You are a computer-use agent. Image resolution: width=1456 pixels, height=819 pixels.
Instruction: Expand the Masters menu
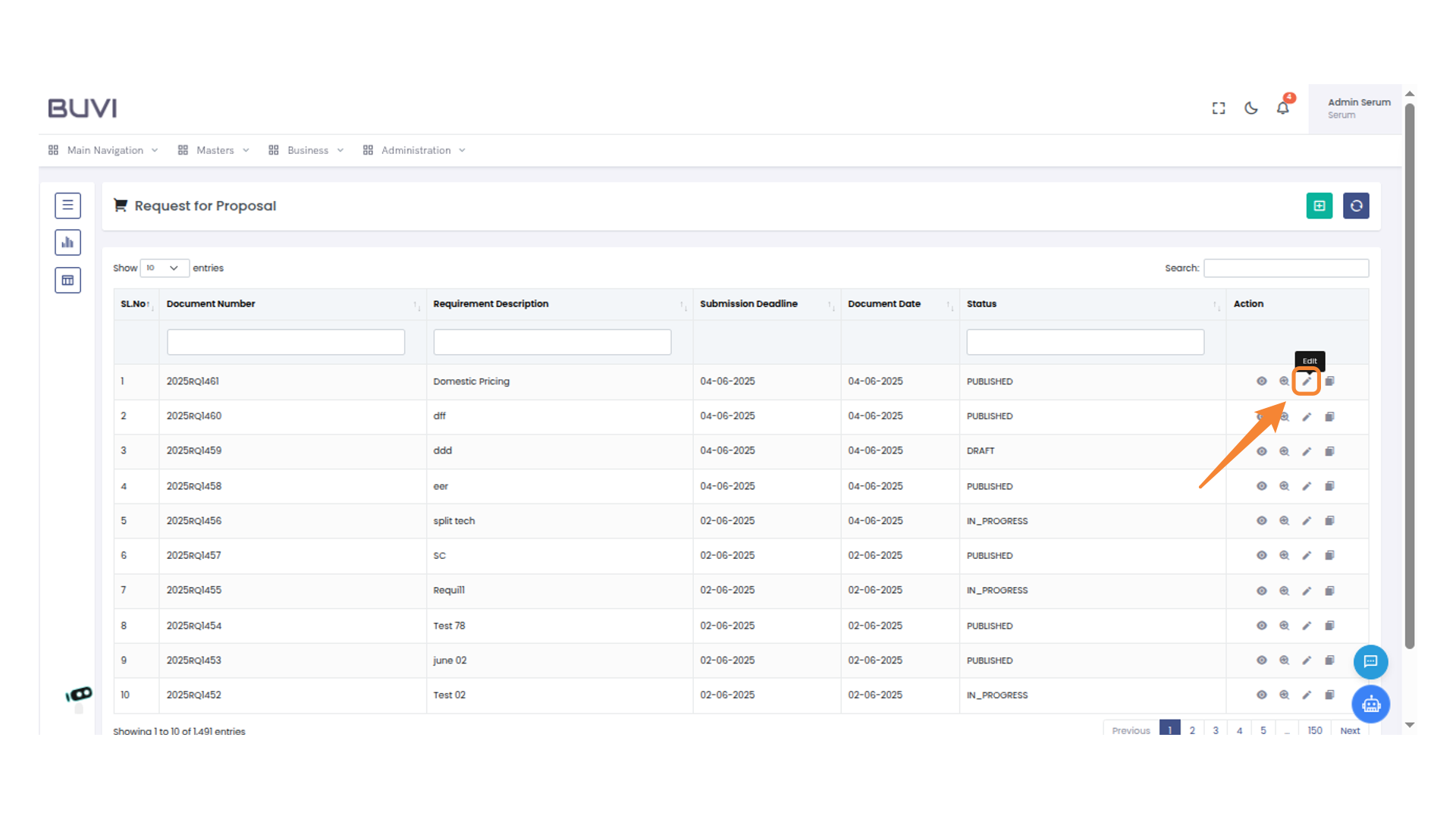(x=215, y=150)
